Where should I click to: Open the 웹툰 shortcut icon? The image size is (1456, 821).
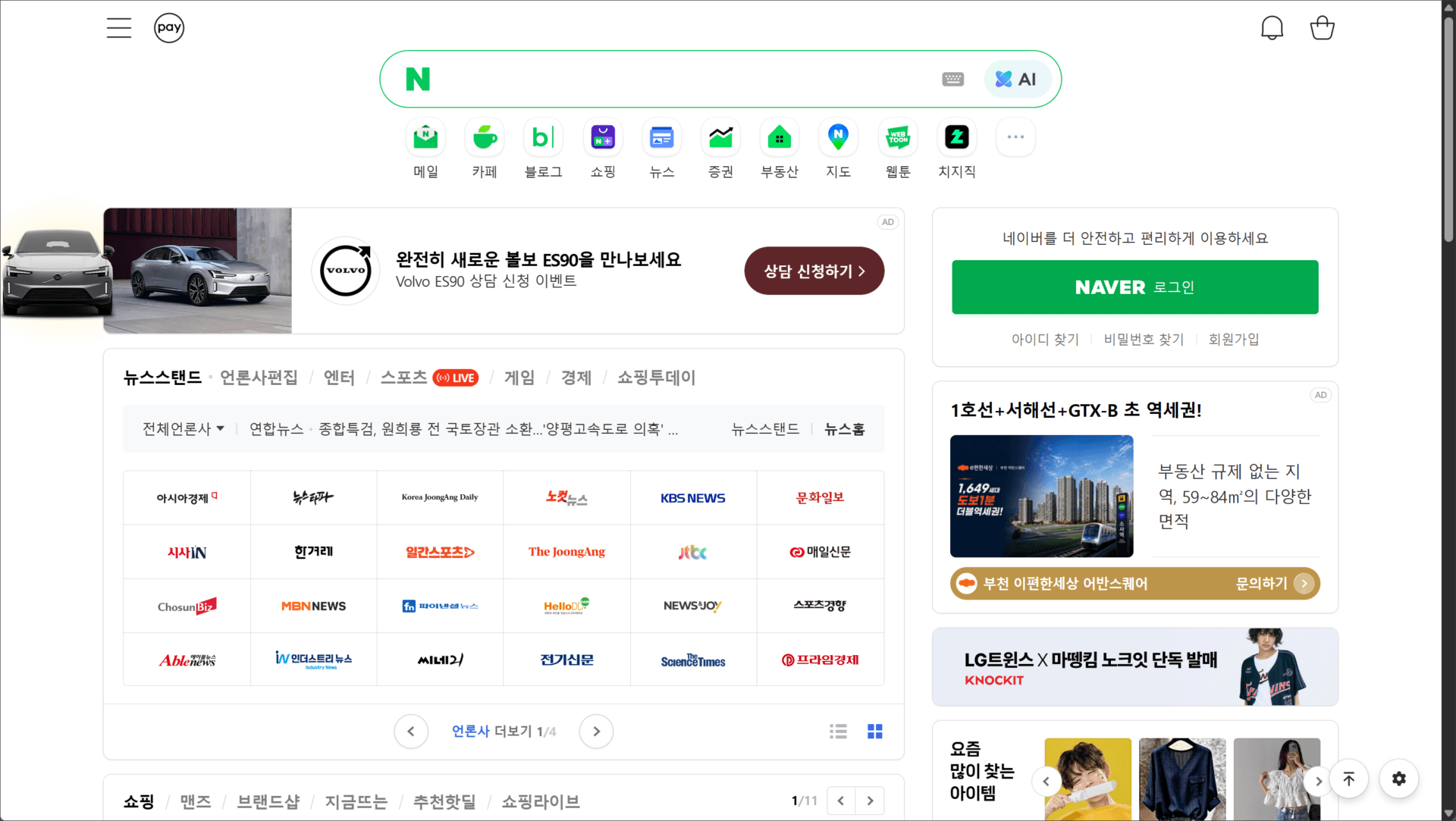click(x=898, y=137)
